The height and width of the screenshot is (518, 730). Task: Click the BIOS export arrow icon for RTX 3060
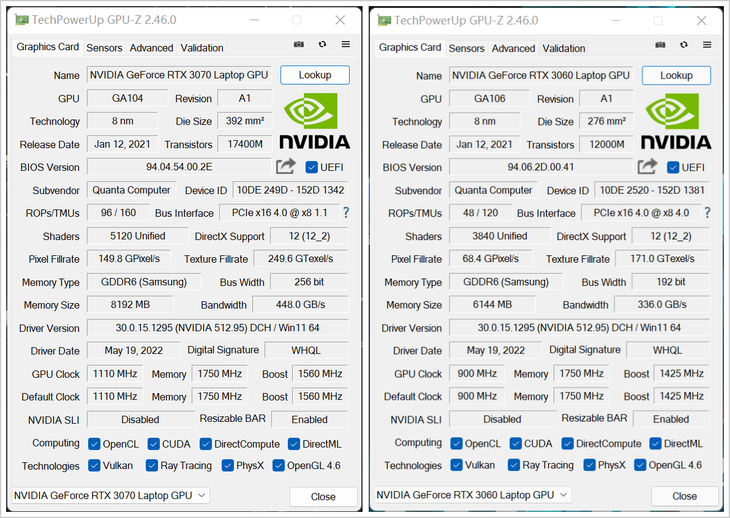(x=648, y=167)
